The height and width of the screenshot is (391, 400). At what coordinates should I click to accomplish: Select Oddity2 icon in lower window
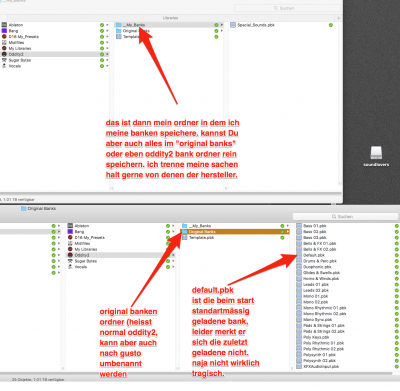(x=70, y=255)
